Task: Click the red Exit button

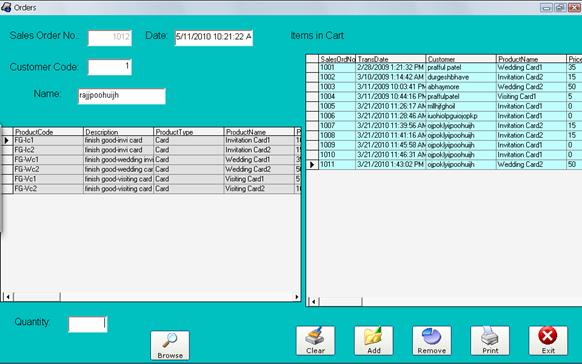Action: 548,341
